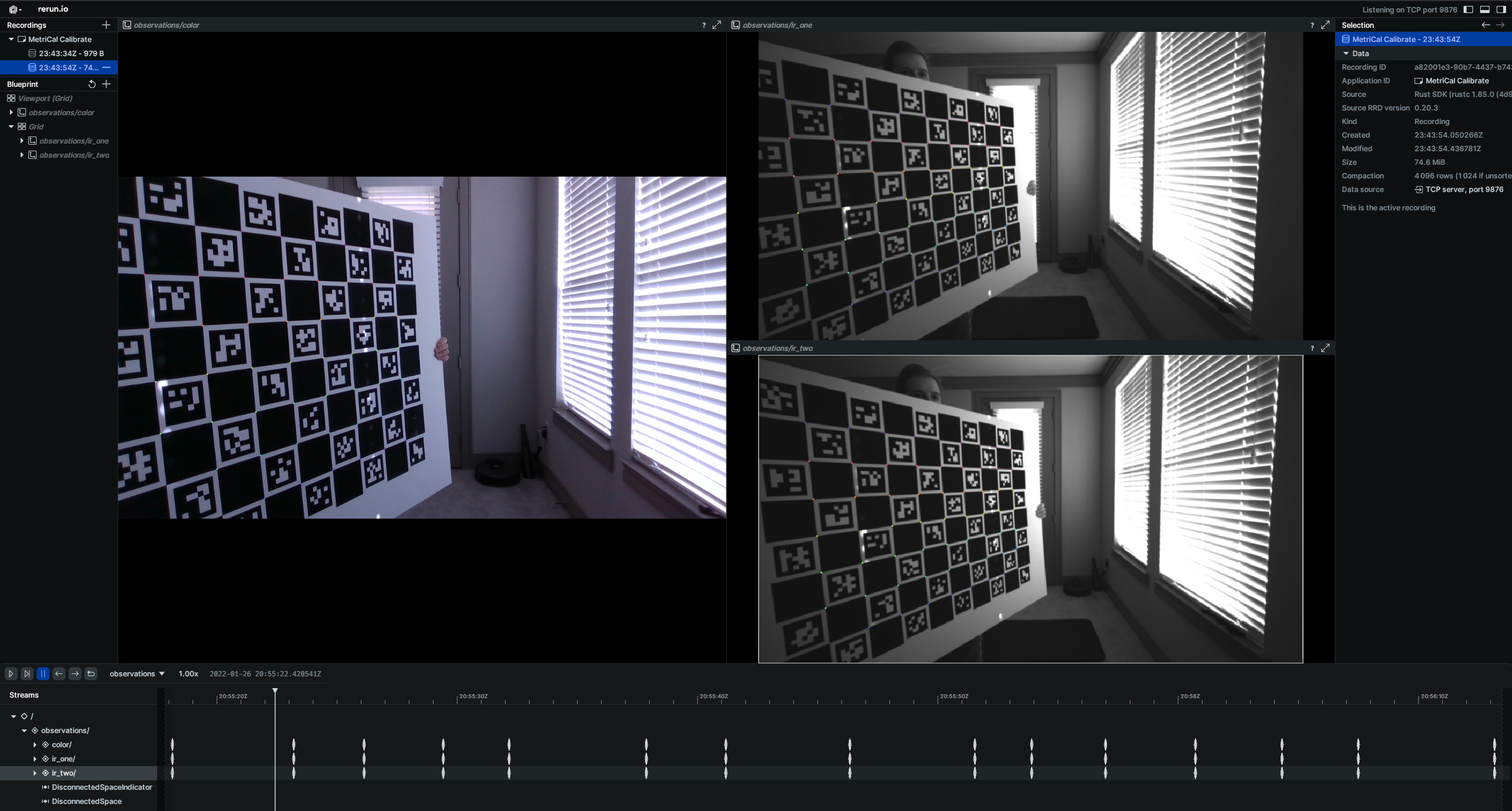Add a new view to the Blueprint
1512x811 pixels.
coord(106,84)
